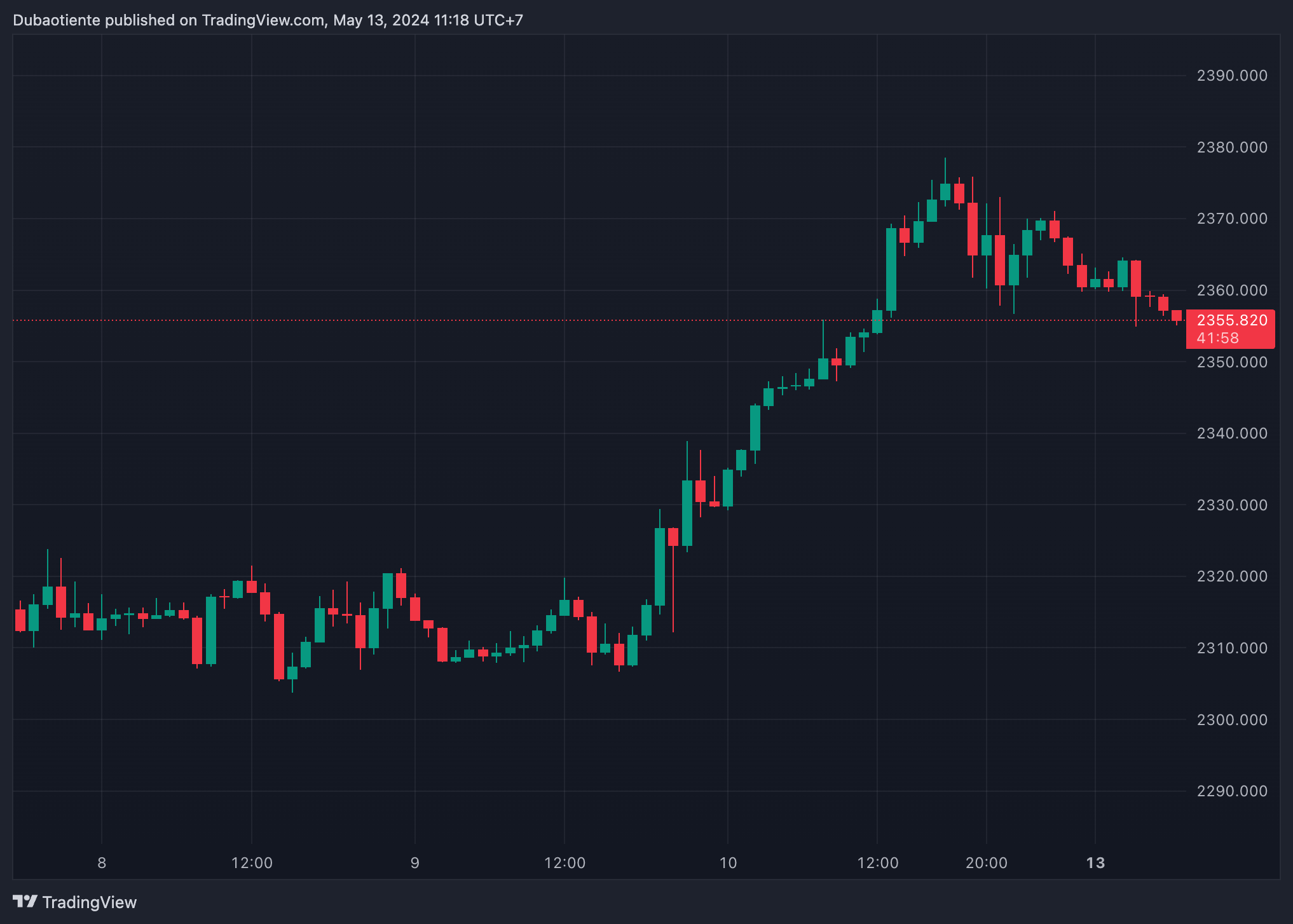Click the current price label 2355.820
This screenshot has height=924, width=1293.
click(1232, 320)
